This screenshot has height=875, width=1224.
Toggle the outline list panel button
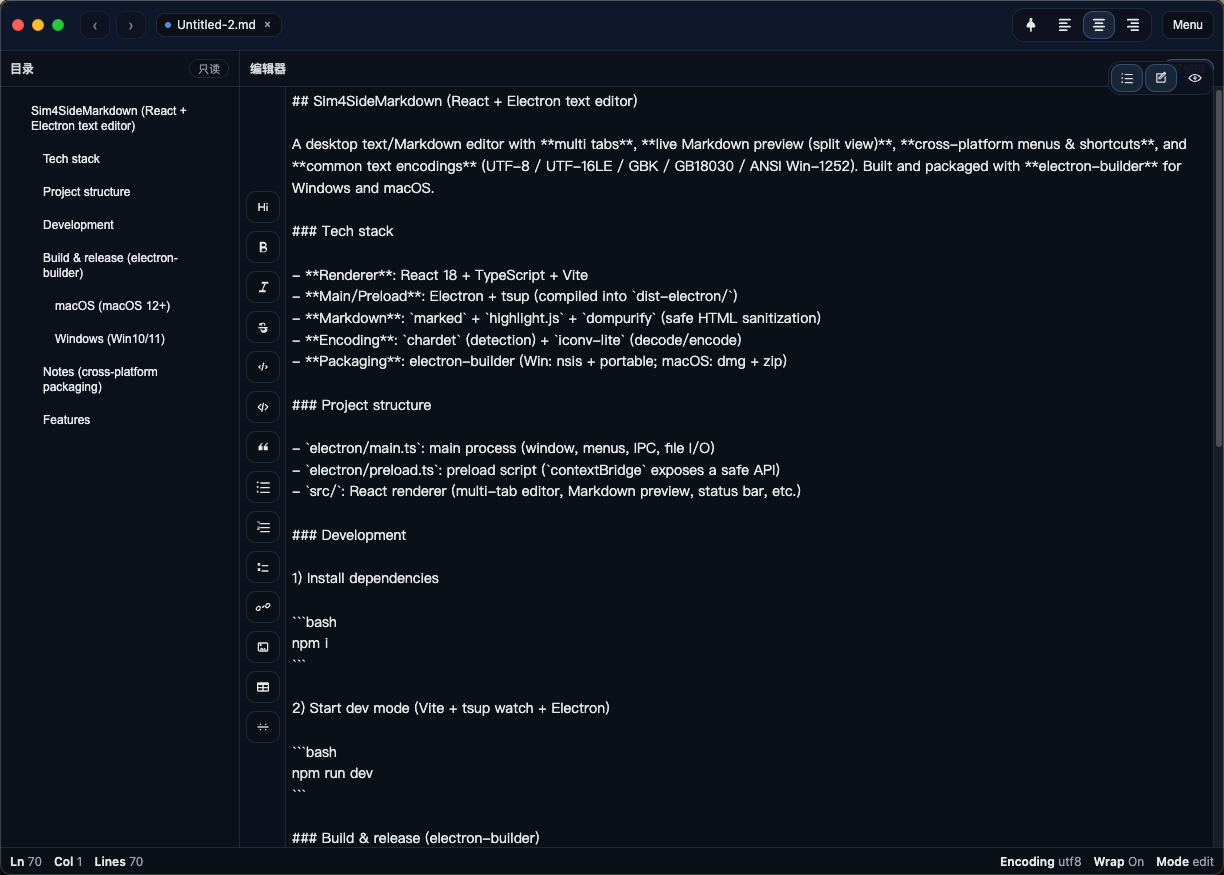[x=1127, y=78]
